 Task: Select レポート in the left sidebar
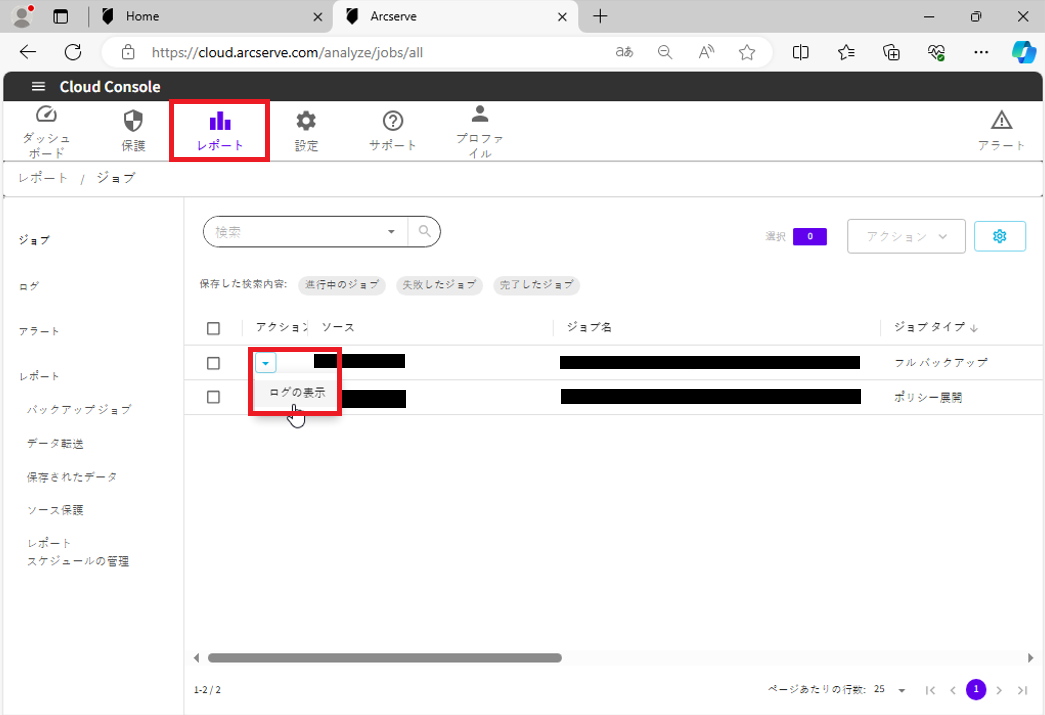[39, 376]
